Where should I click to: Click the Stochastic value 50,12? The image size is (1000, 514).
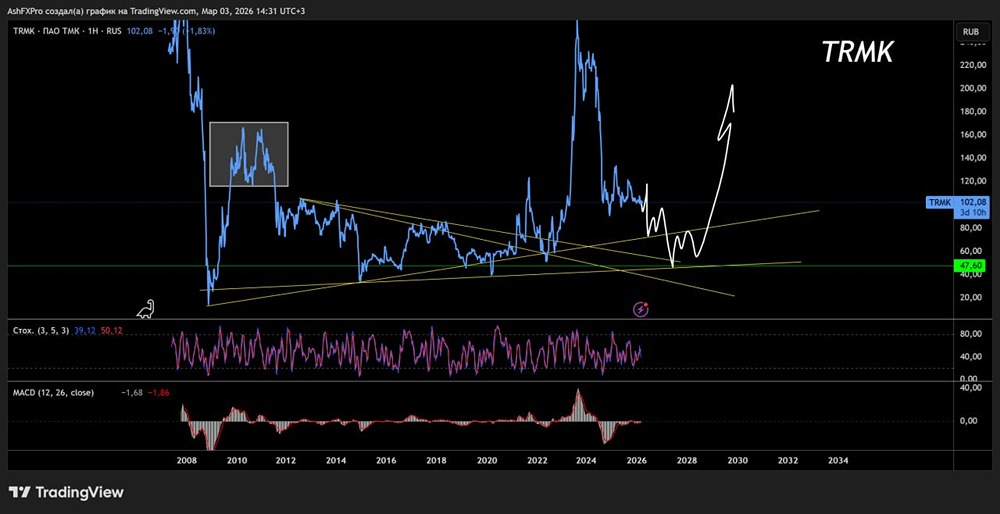(x=110, y=330)
